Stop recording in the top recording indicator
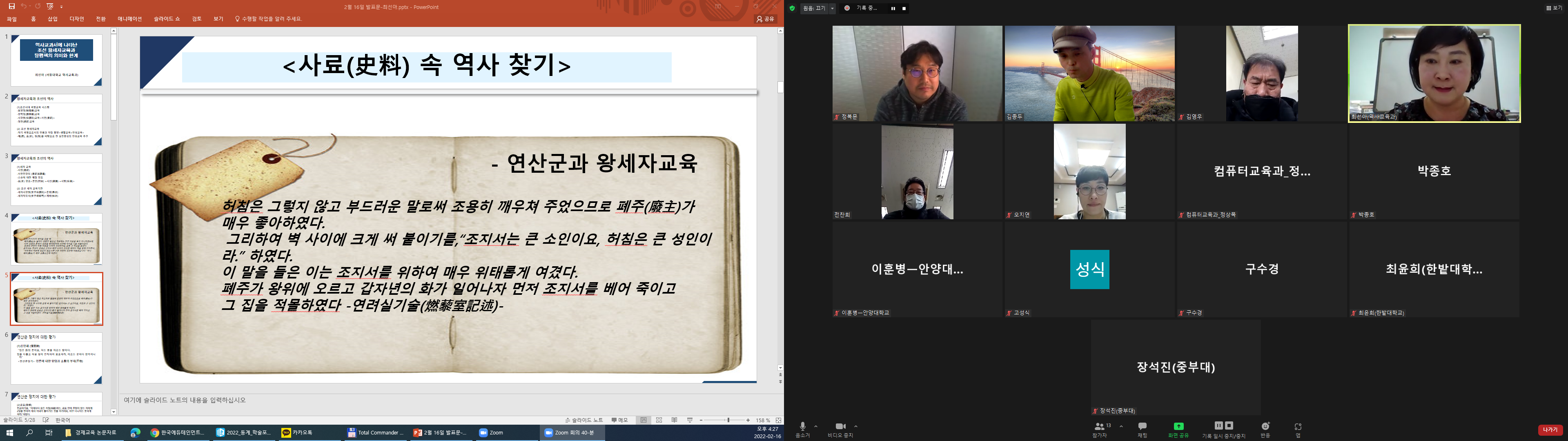Viewport: 1568px width, 441px height. pos(904,9)
